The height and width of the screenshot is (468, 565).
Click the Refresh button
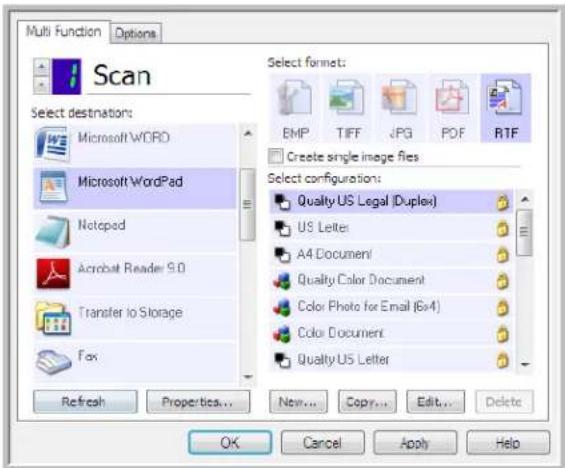coord(85,402)
